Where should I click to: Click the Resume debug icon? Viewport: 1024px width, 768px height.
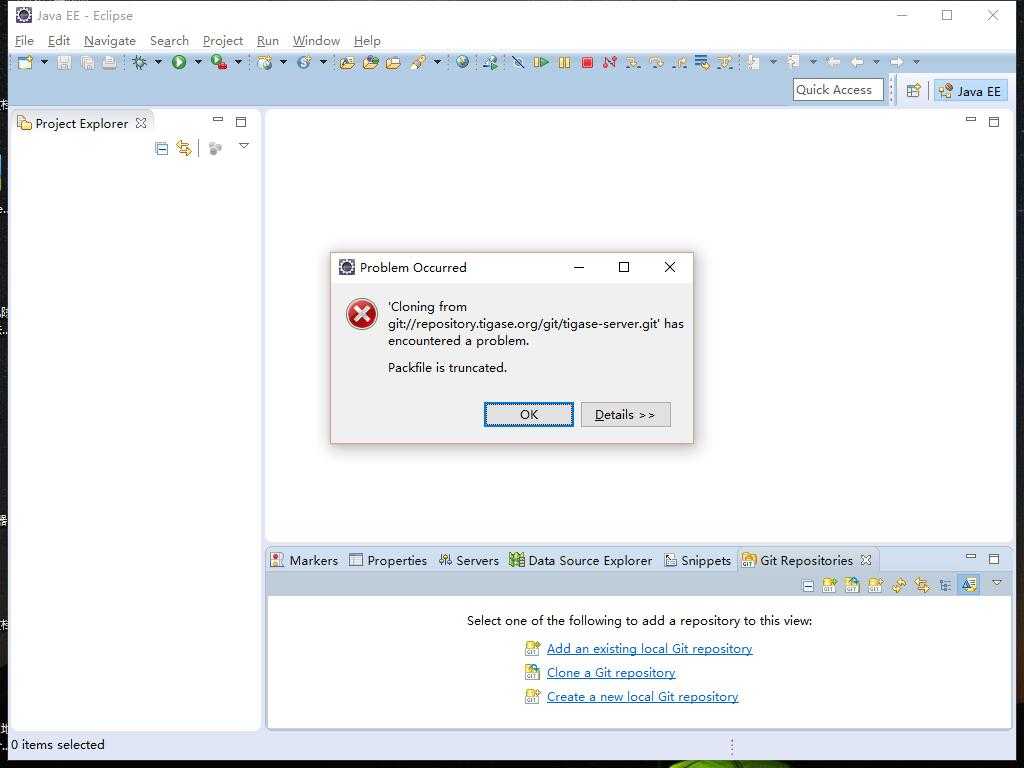pyautogui.click(x=541, y=62)
